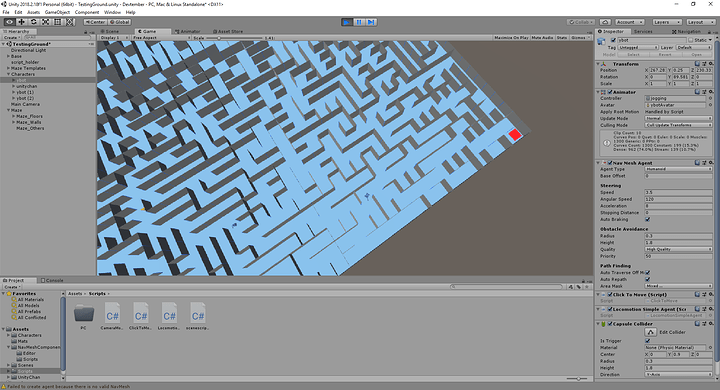Toggle Global handle rotation button
The image size is (720, 390).
[120, 22]
